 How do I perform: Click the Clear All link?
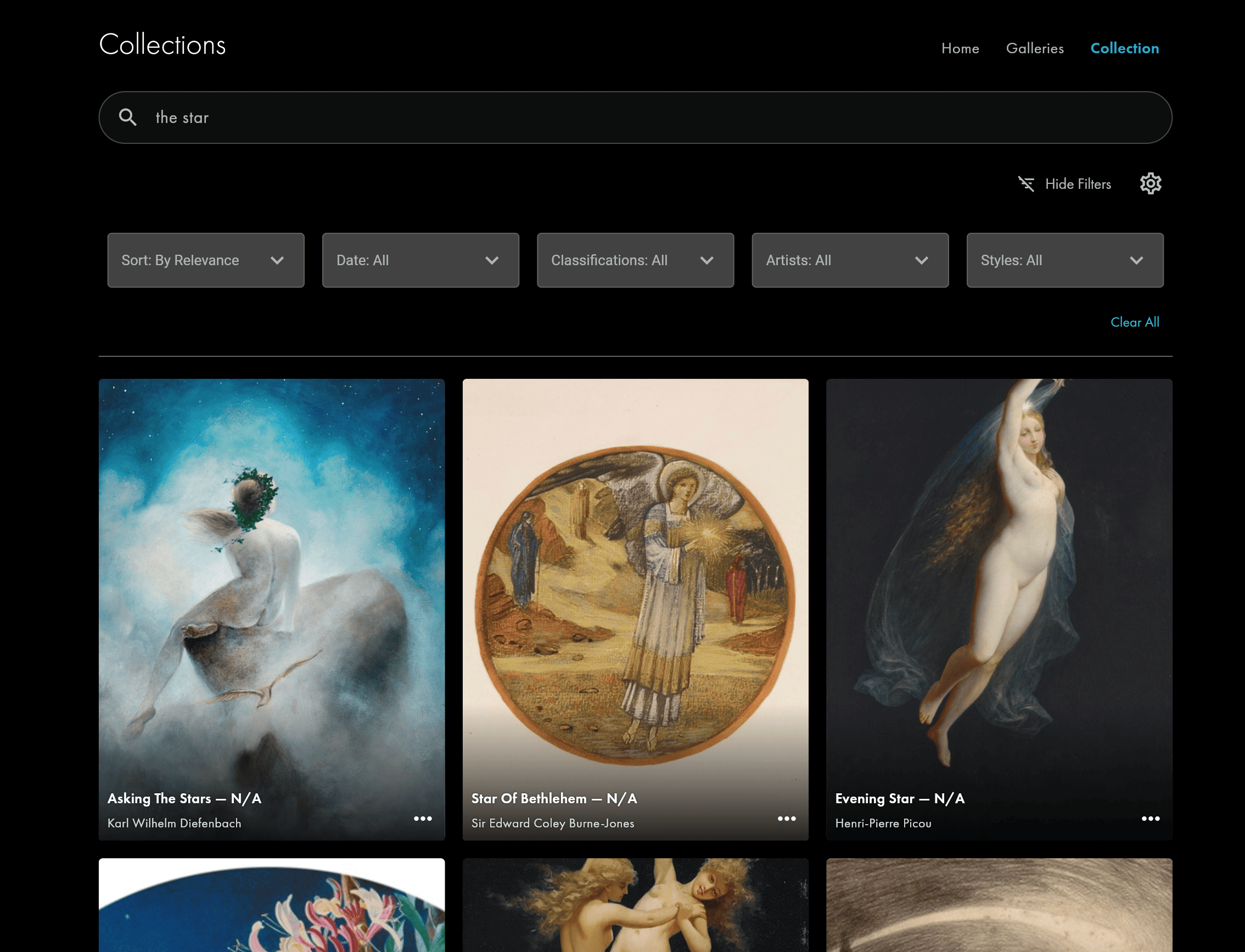(x=1135, y=322)
